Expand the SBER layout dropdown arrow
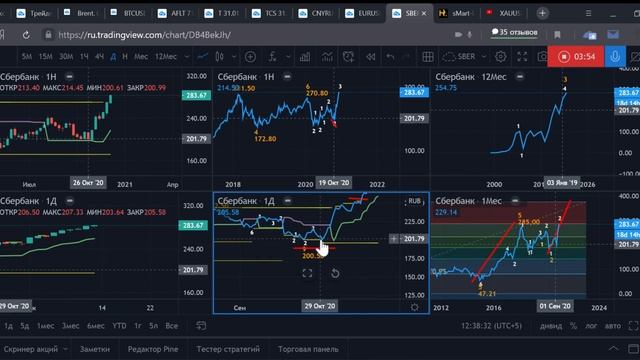 (x=484, y=57)
